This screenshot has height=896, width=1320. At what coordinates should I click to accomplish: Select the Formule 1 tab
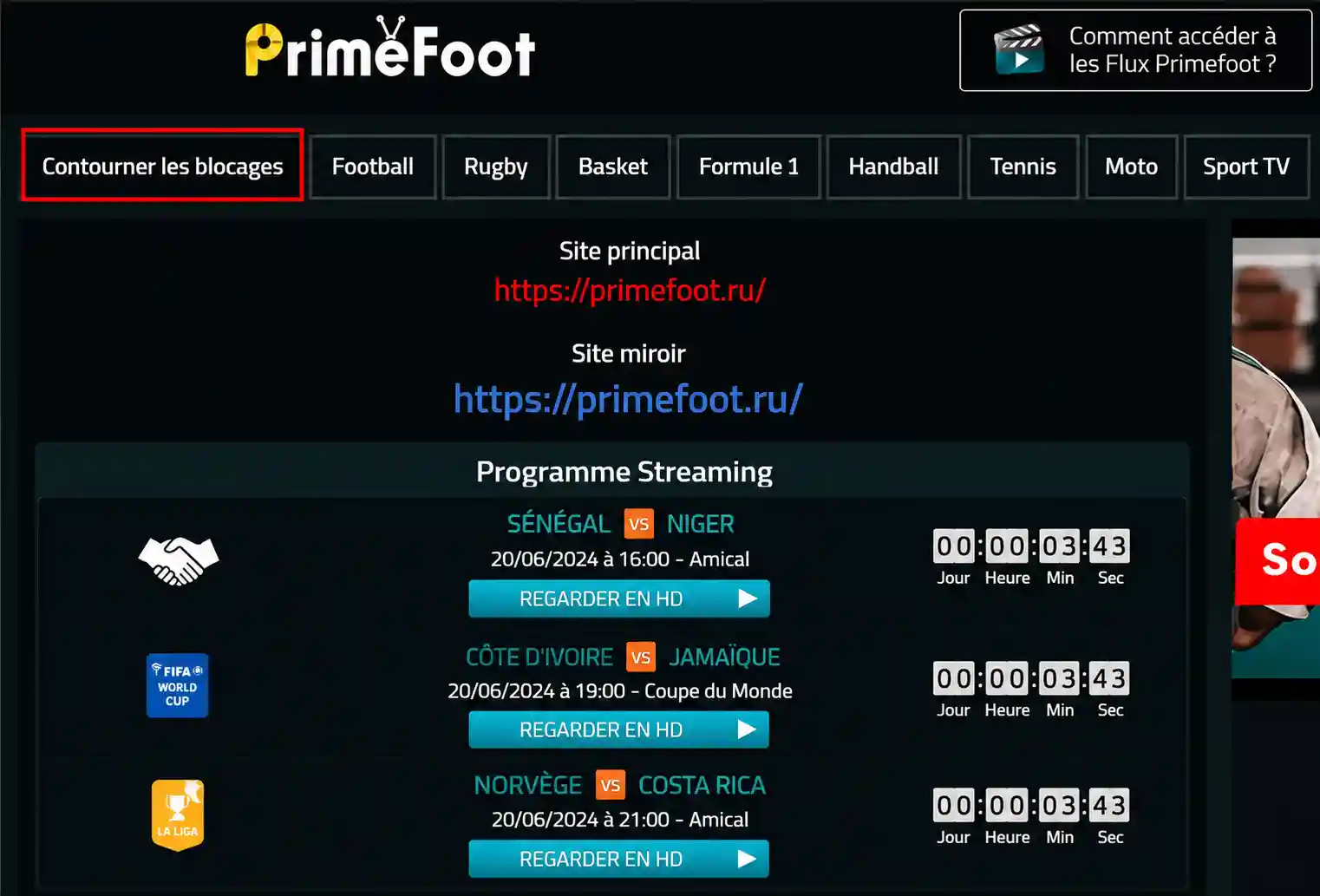click(x=748, y=167)
